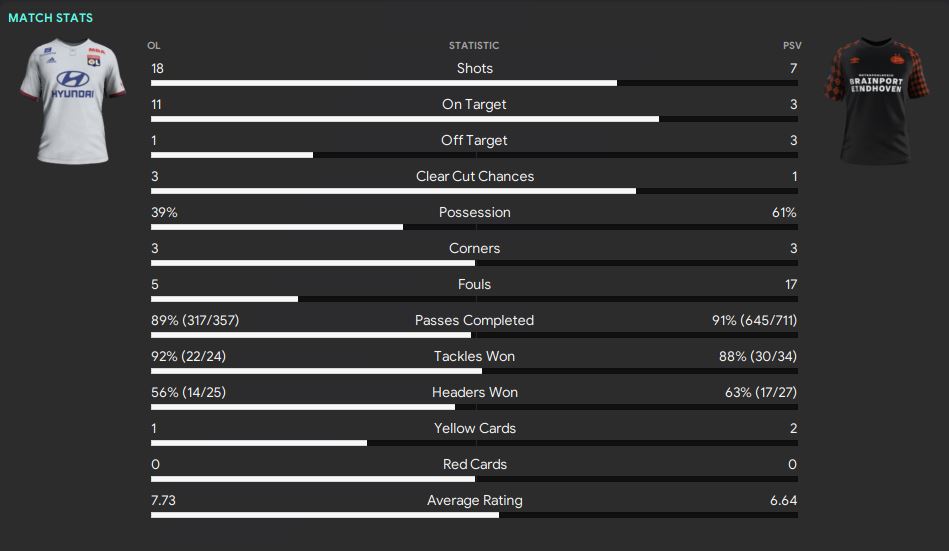Select the Yellow Cards label

(474, 428)
